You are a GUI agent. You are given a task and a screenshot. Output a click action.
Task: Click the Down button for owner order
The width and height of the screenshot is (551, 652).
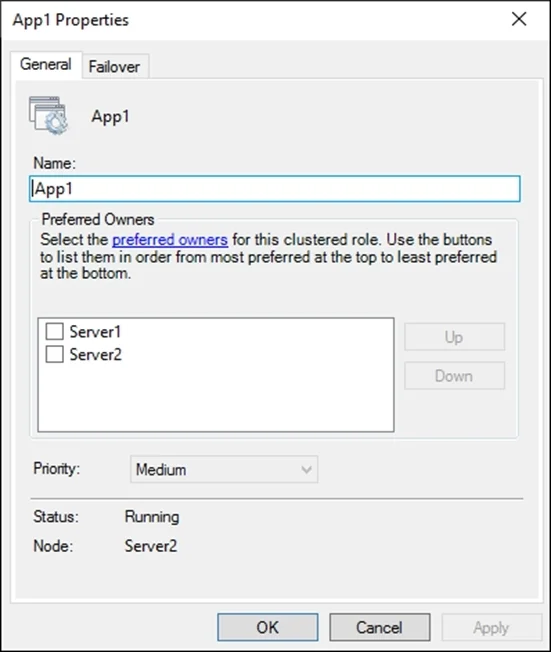pos(455,376)
